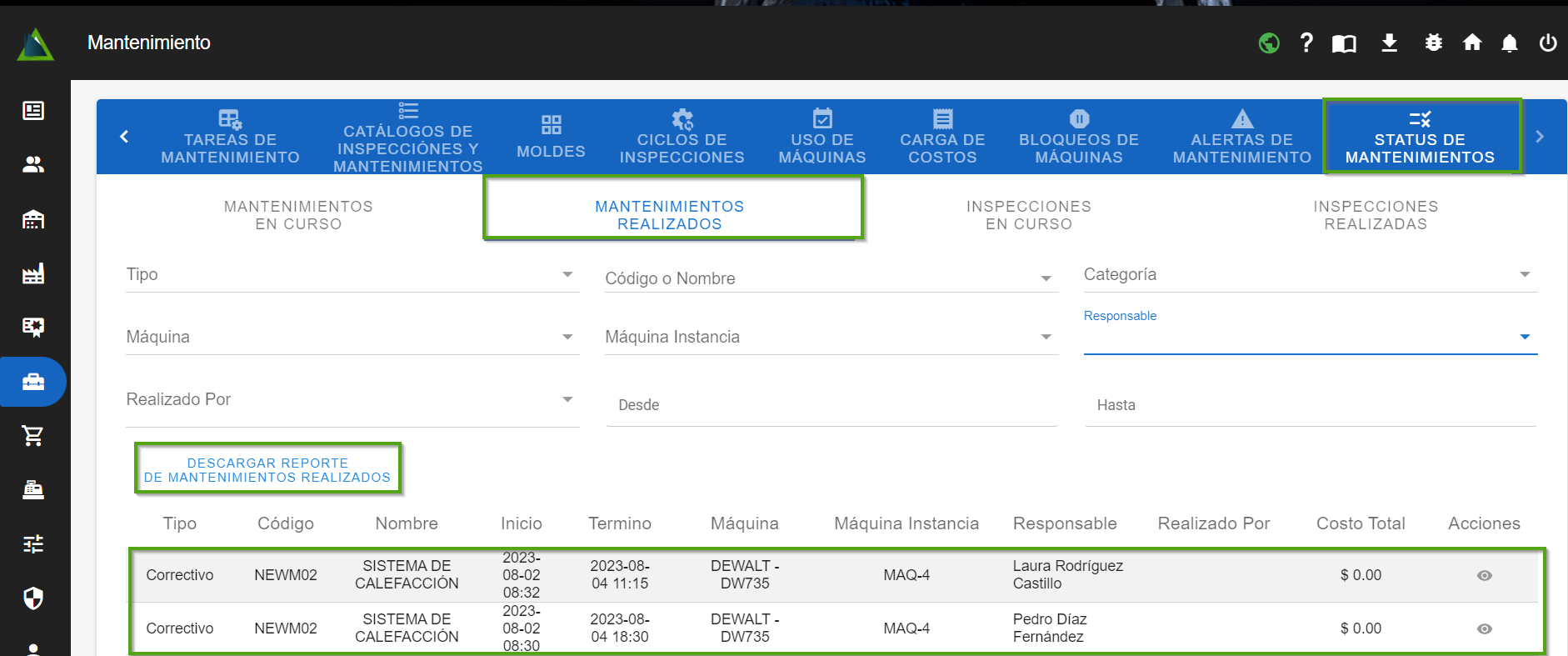Click the download icon in header
The image size is (1568, 656).
click(1389, 43)
